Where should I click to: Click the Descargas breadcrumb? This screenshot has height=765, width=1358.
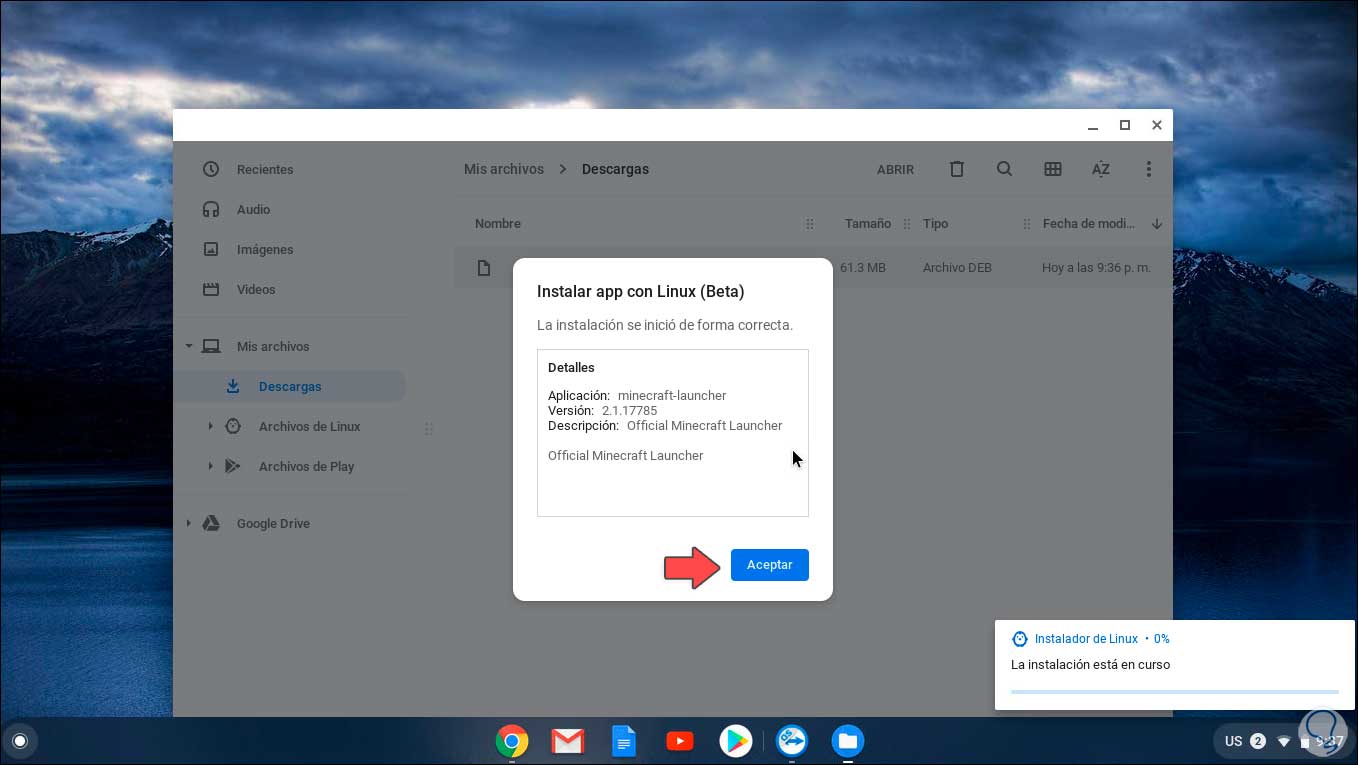[x=615, y=169]
